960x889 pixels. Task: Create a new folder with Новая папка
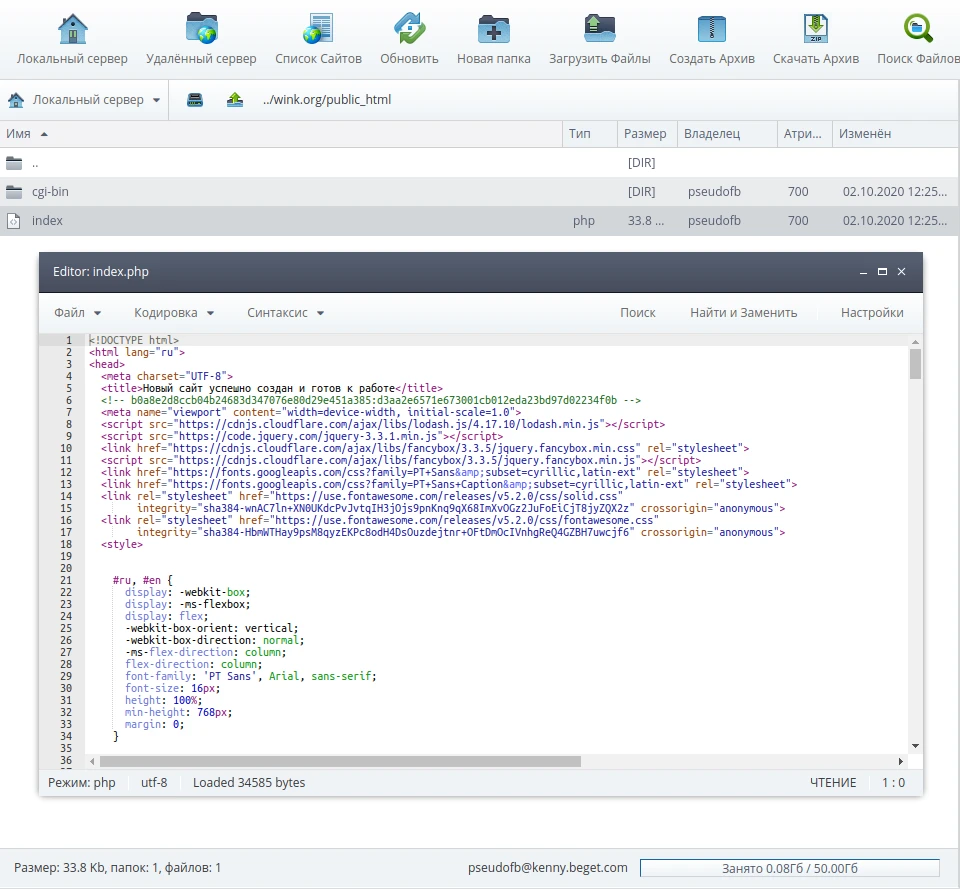coord(493,29)
